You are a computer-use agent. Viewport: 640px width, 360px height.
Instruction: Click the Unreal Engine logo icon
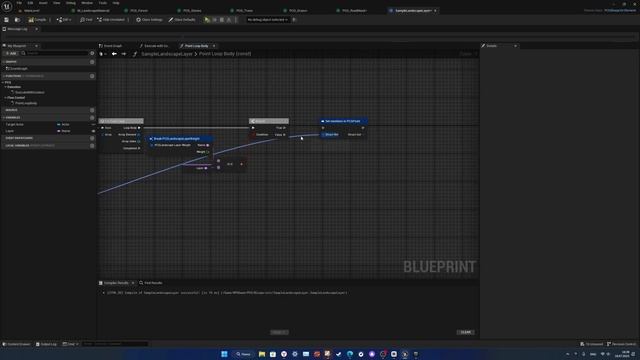tap(7, 6)
